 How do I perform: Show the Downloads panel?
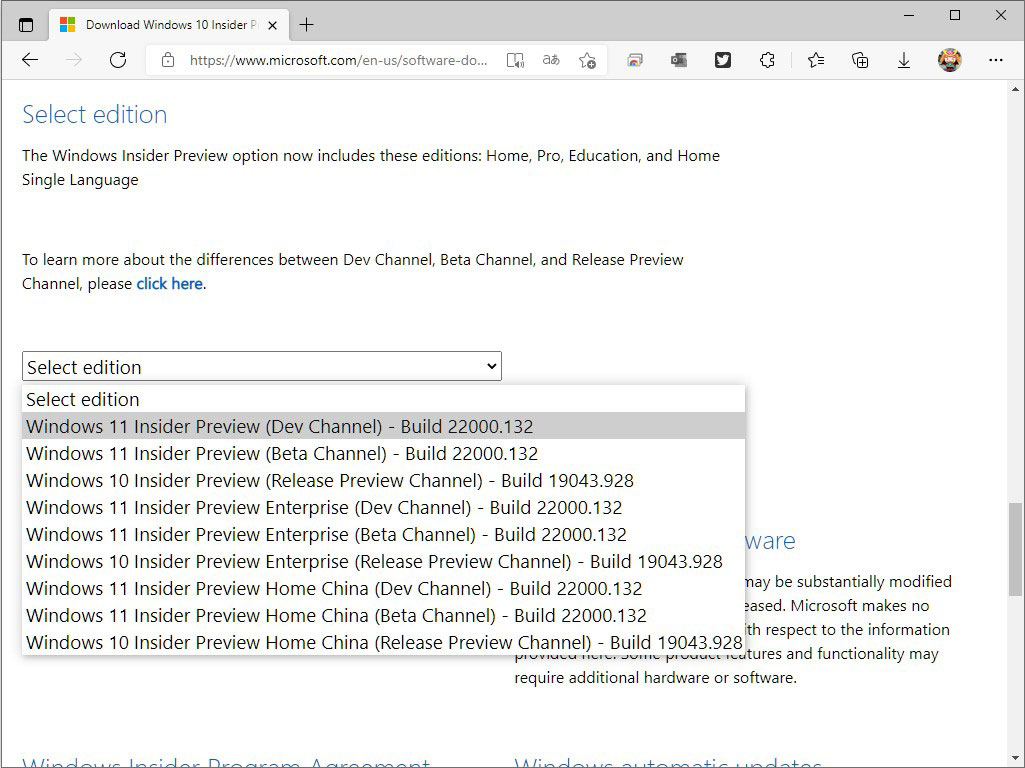click(x=904, y=60)
